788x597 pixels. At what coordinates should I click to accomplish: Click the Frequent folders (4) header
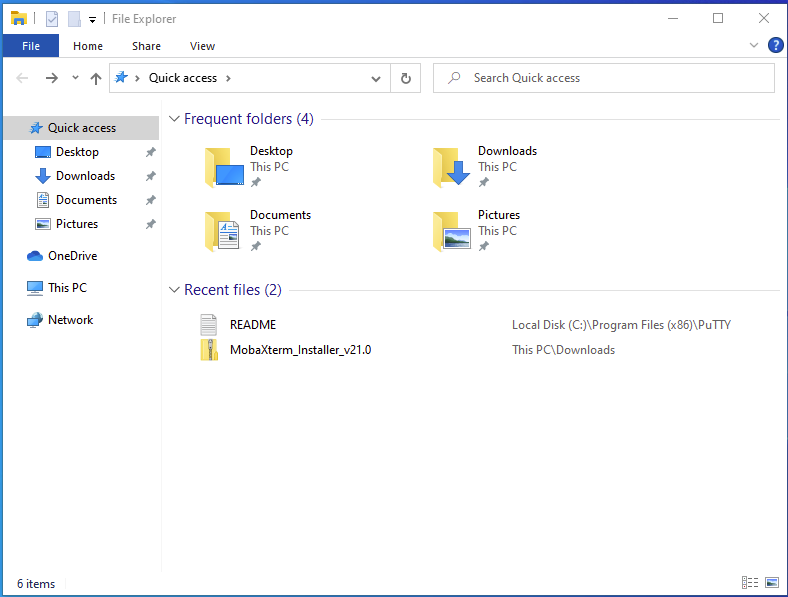click(x=249, y=119)
